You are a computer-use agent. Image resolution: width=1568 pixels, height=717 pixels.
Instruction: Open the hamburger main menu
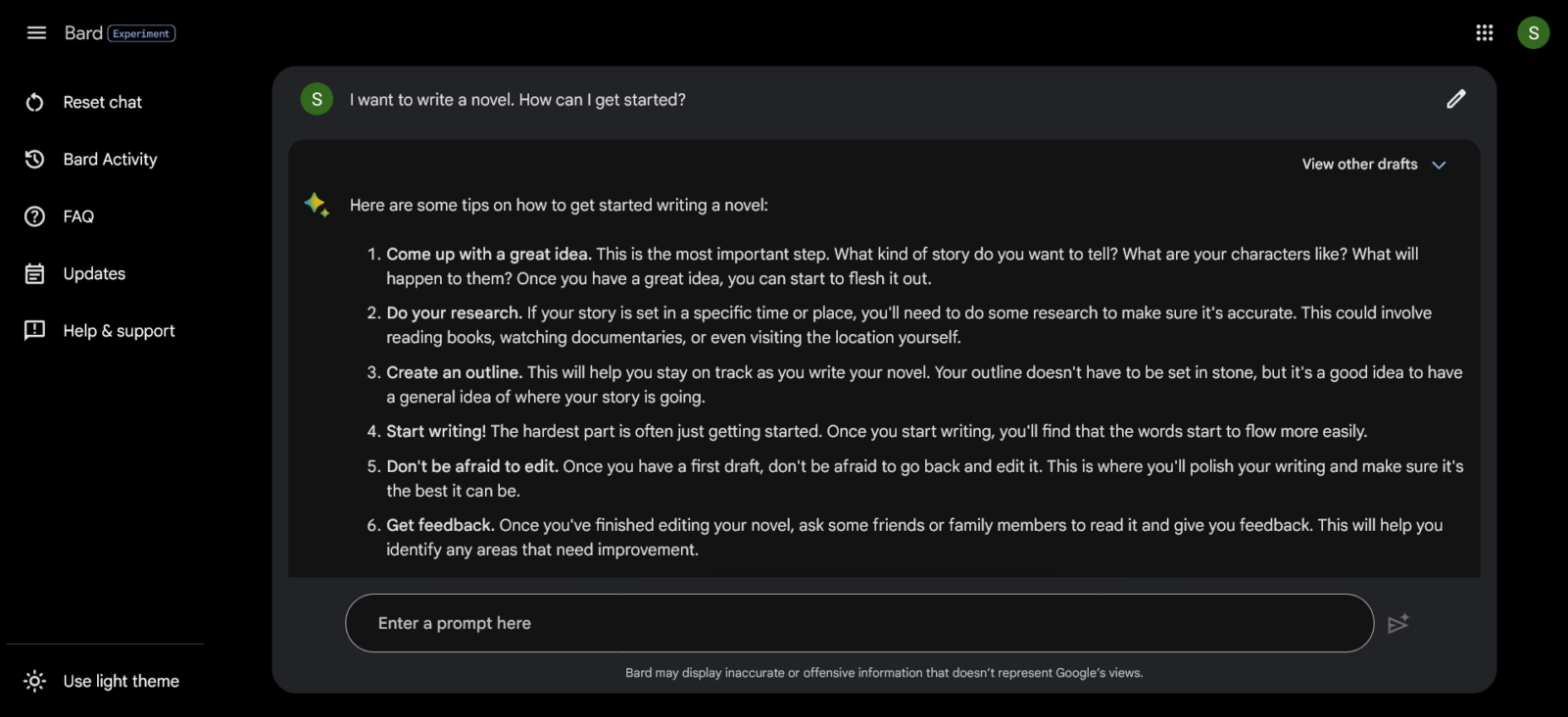[x=36, y=33]
